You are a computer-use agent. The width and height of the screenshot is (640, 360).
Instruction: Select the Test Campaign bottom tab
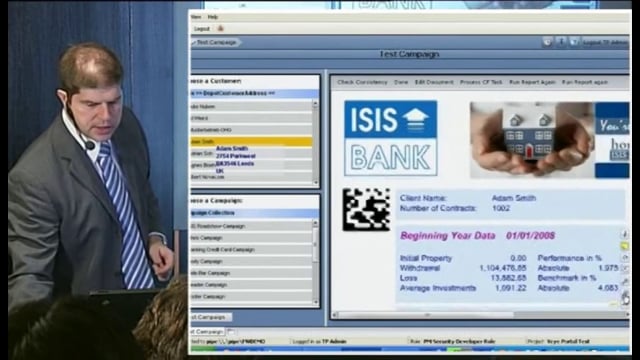pyautogui.click(x=208, y=332)
